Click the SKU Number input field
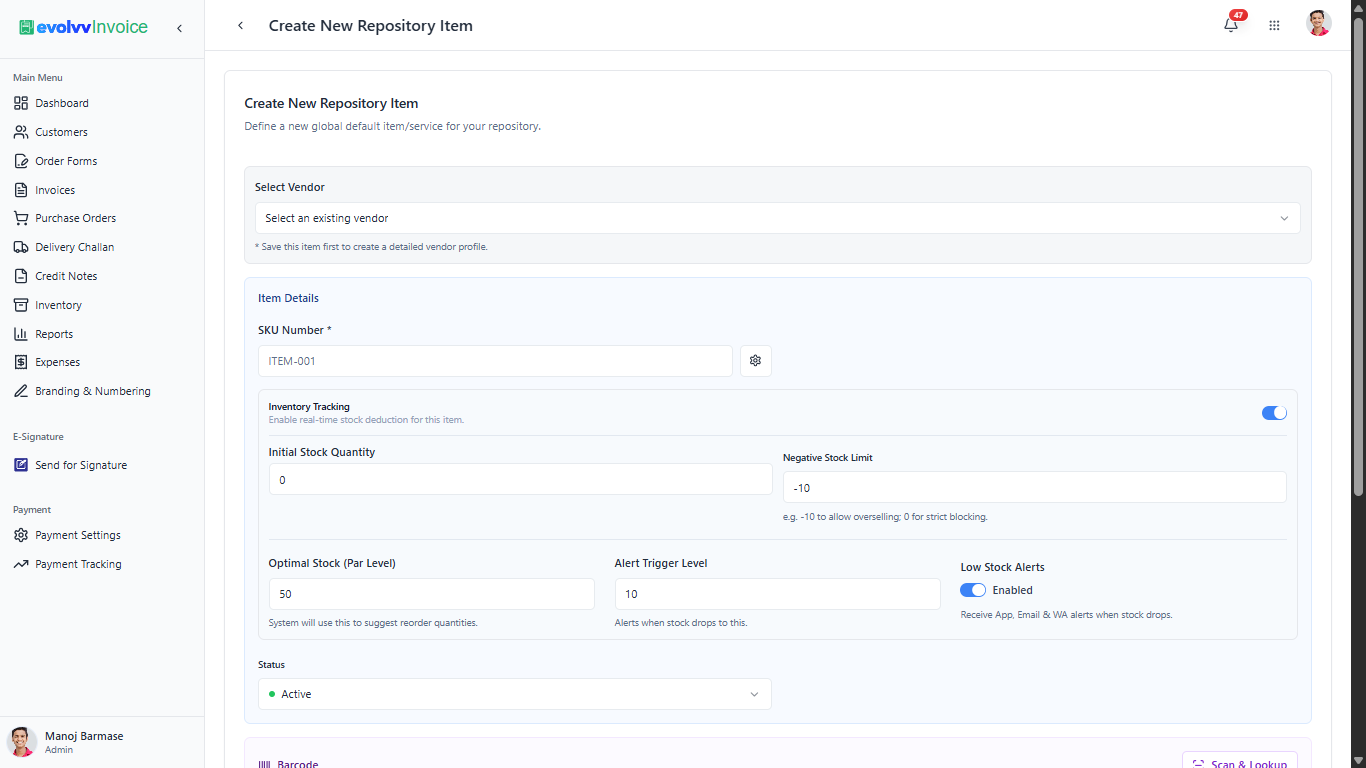1366x768 pixels. pos(495,361)
